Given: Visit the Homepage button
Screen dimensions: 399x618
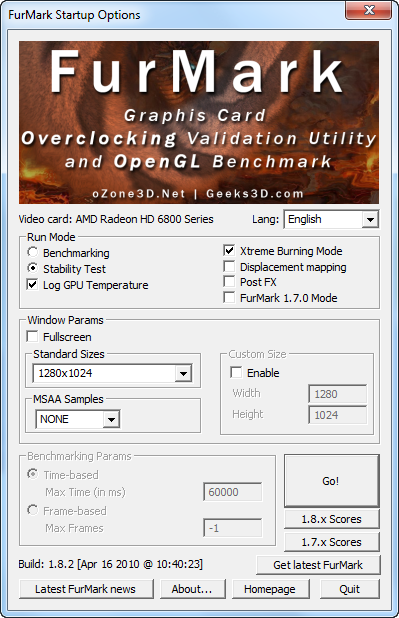Looking at the screenshot, I should [270, 589].
